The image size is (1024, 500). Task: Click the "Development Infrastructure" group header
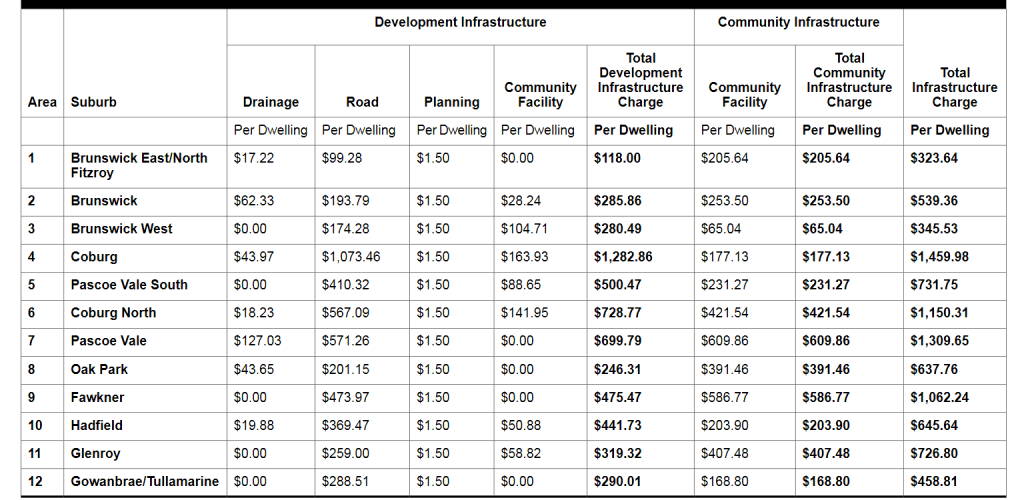click(460, 22)
